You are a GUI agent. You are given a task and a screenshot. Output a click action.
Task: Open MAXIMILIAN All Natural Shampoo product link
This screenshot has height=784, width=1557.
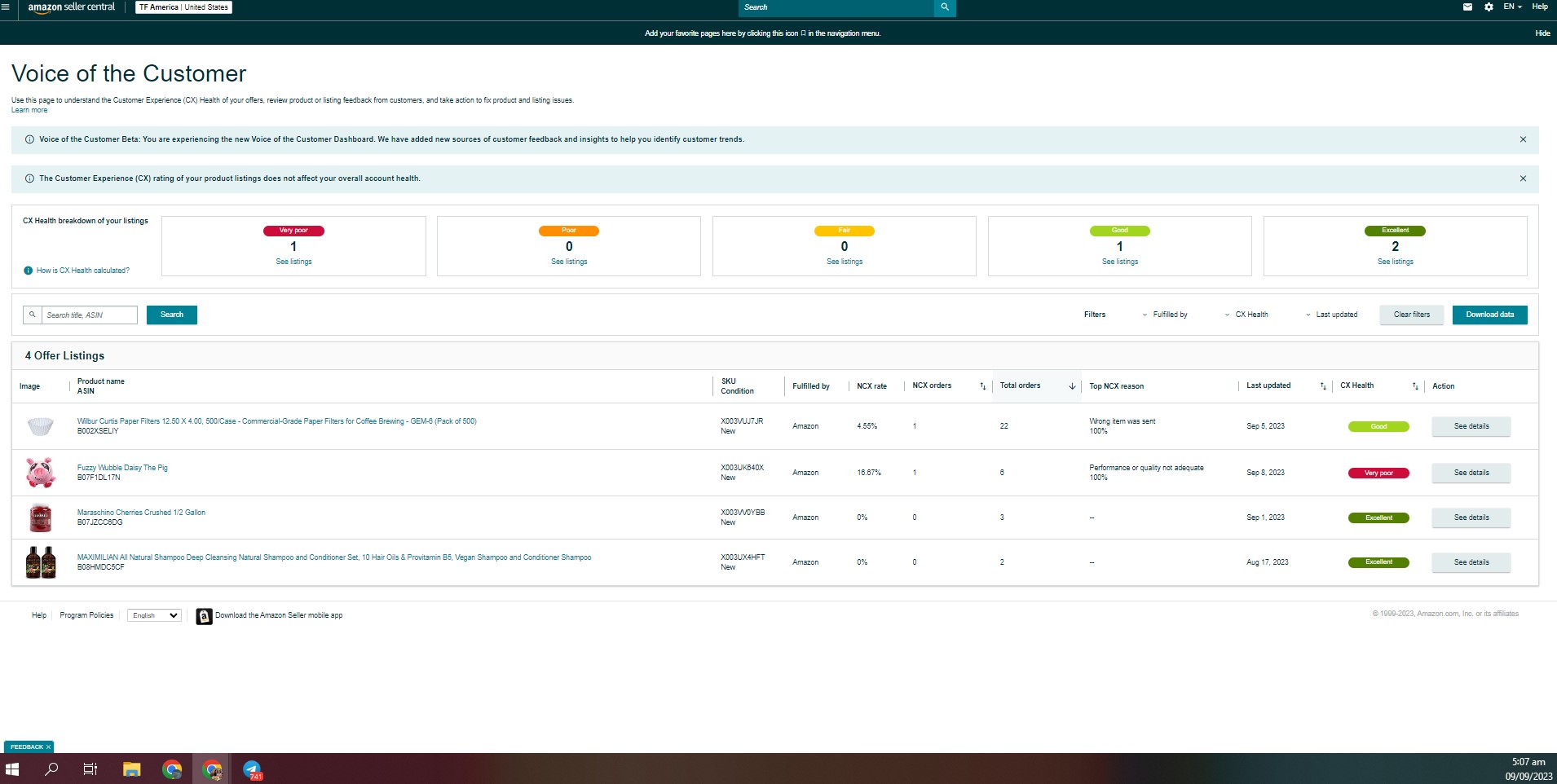click(334, 557)
